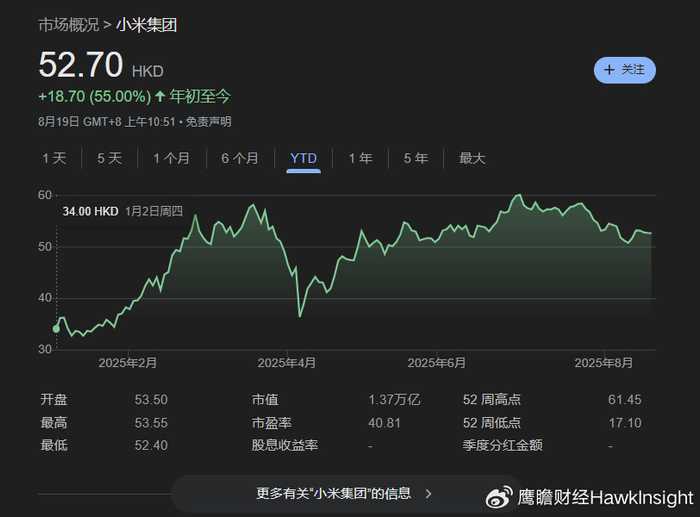Select the 5 年 range tab

point(416,158)
